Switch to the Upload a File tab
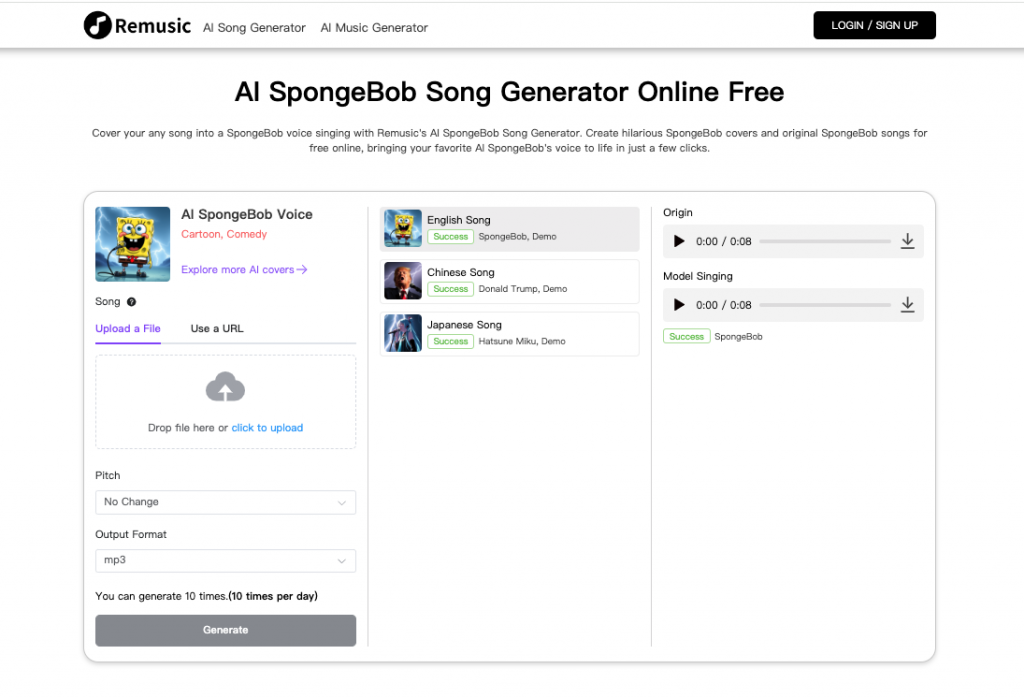The height and width of the screenshot is (698, 1024). coord(128,329)
